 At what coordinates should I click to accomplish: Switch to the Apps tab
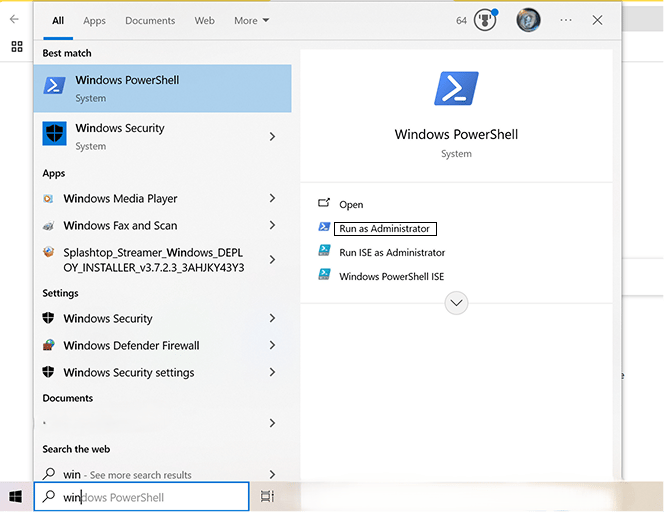[94, 20]
